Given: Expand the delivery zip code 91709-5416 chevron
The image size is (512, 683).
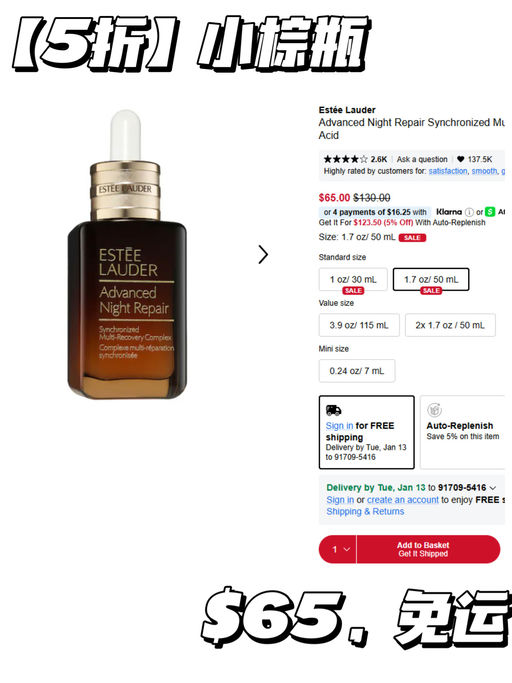Looking at the screenshot, I should click(x=493, y=488).
